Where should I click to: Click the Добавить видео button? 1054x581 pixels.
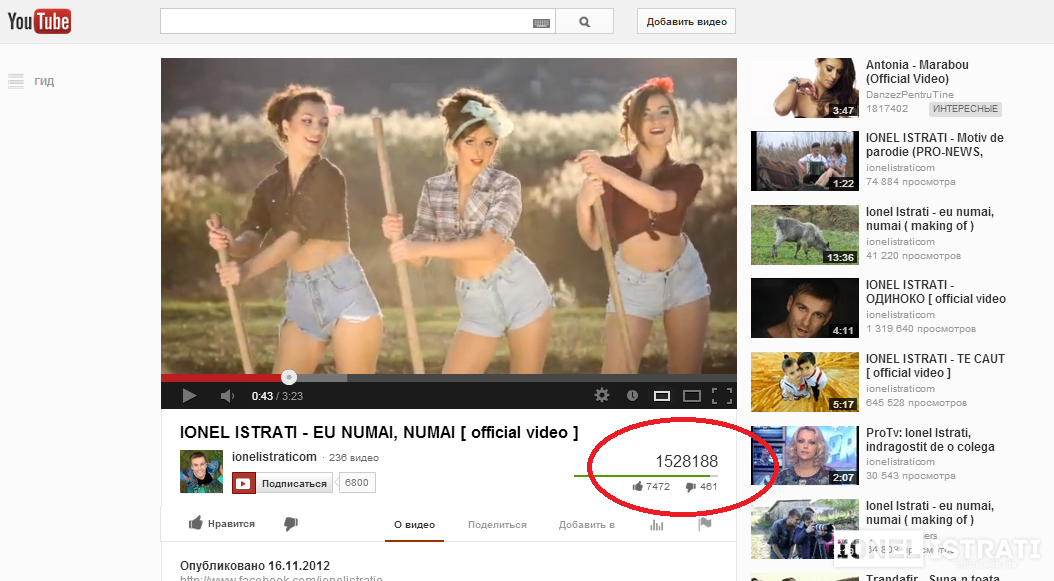tap(686, 21)
